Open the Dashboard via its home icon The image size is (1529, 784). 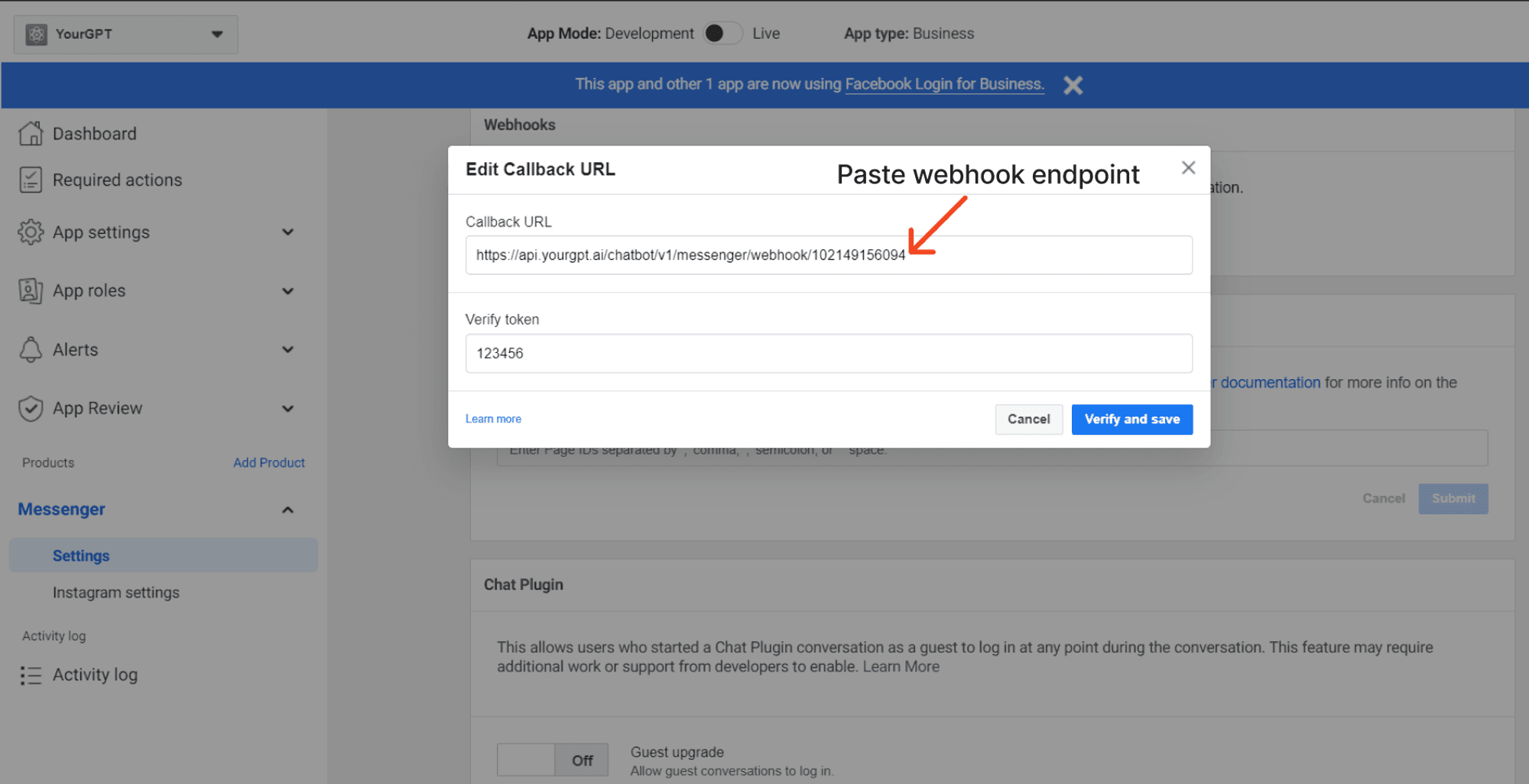click(x=31, y=133)
